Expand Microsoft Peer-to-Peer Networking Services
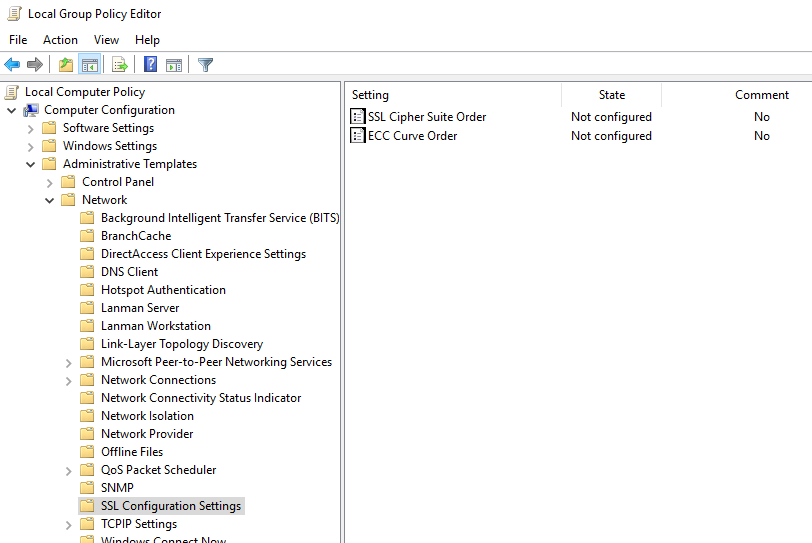This screenshot has width=812, height=543. (x=68, y=363)
